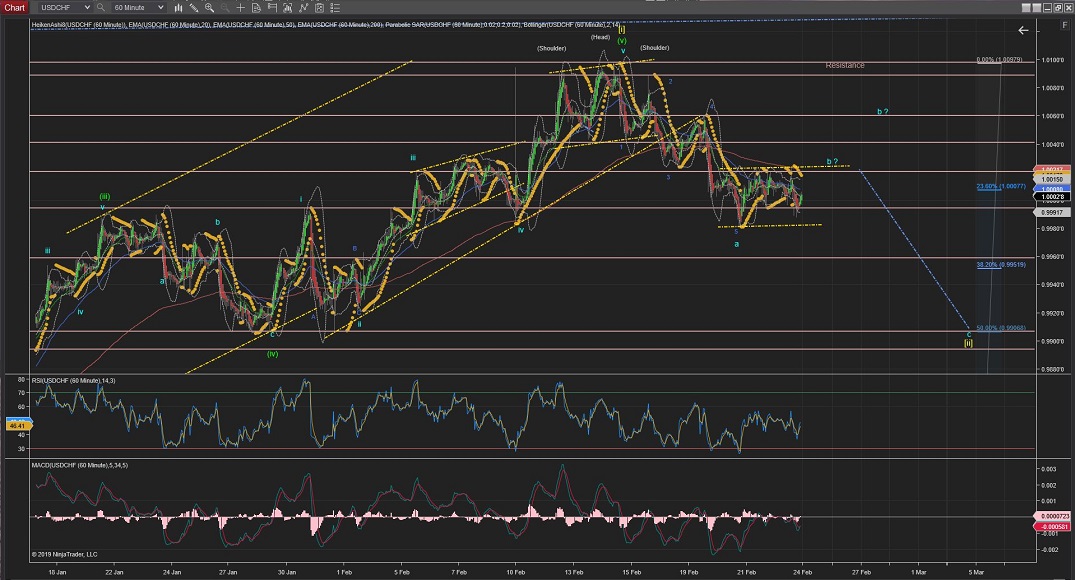The image size is (1075, 580).
Task: Open the indicators icon
Action: click(x=287, y=8)
